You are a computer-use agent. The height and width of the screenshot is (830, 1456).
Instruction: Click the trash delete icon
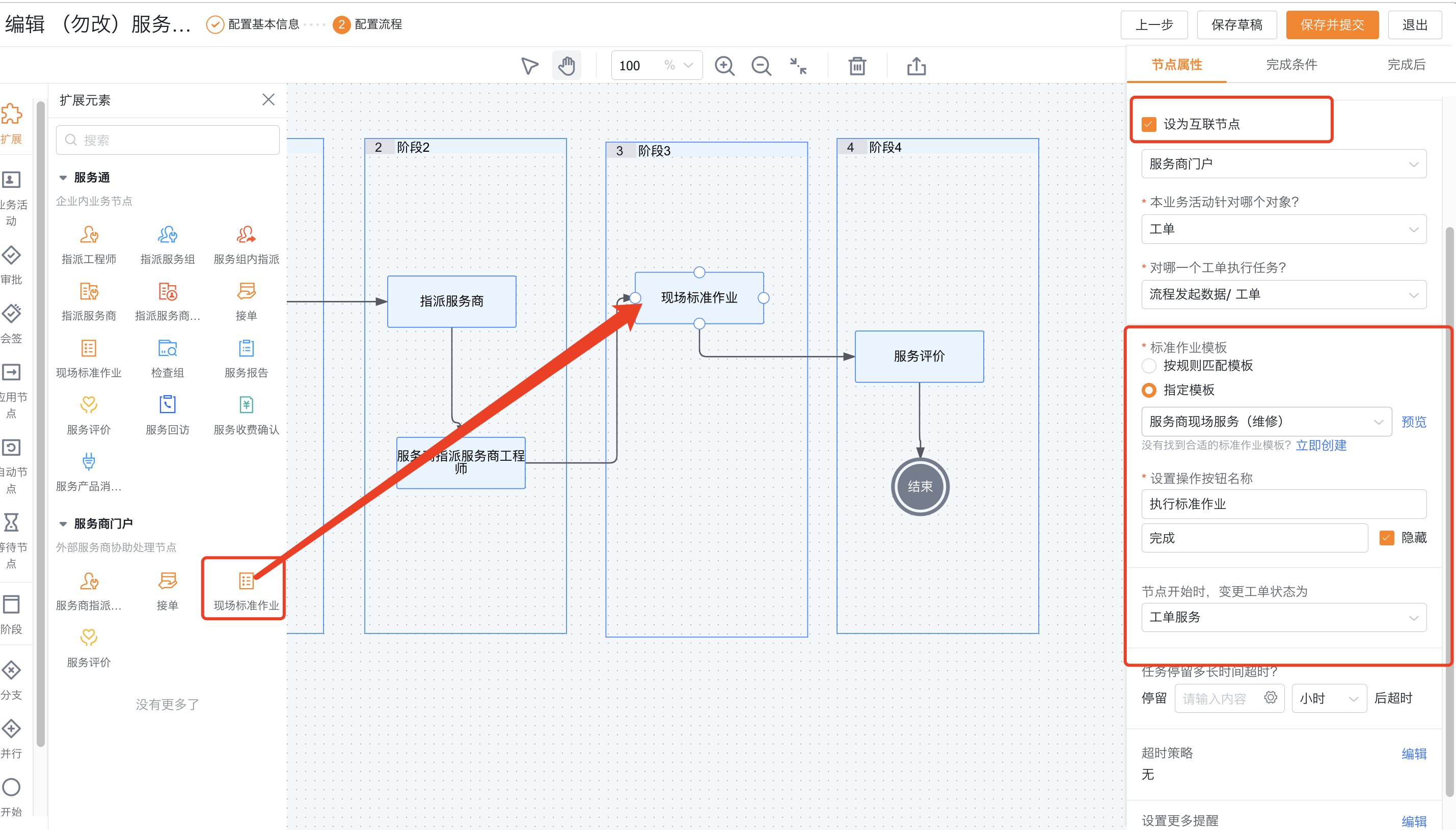[856, 66]
